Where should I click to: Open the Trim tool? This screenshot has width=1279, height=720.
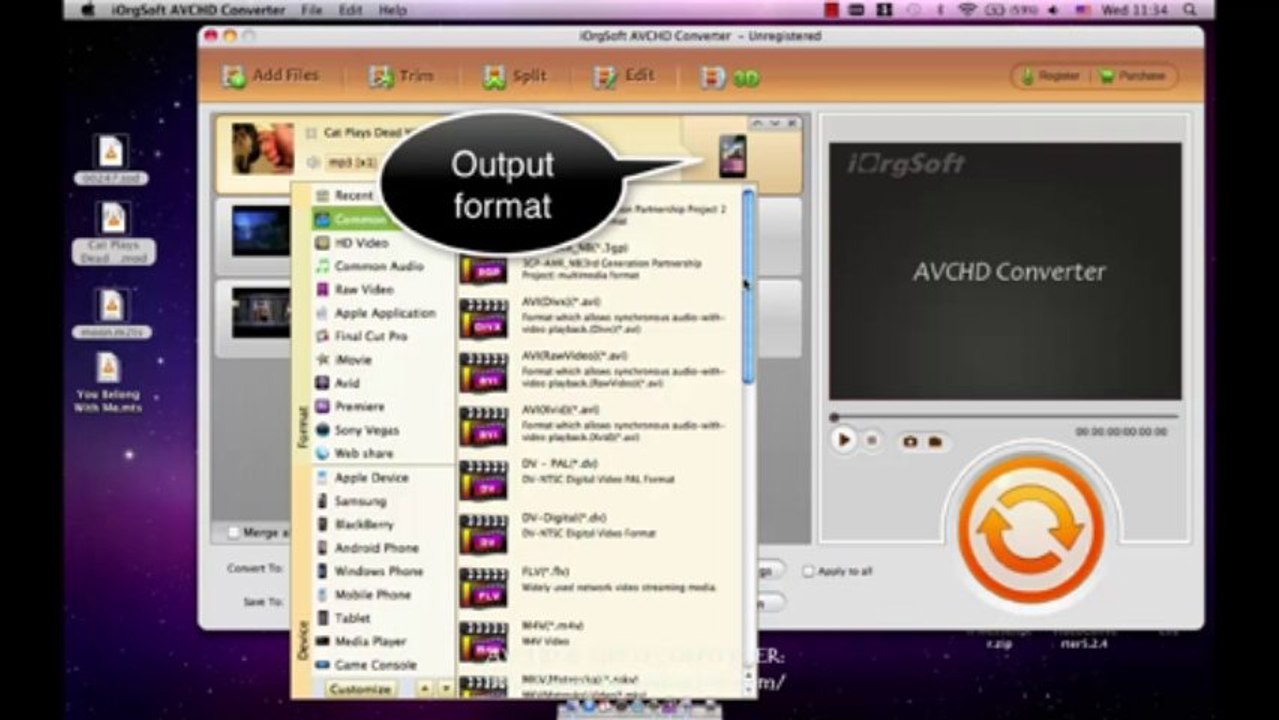(402, 76)
